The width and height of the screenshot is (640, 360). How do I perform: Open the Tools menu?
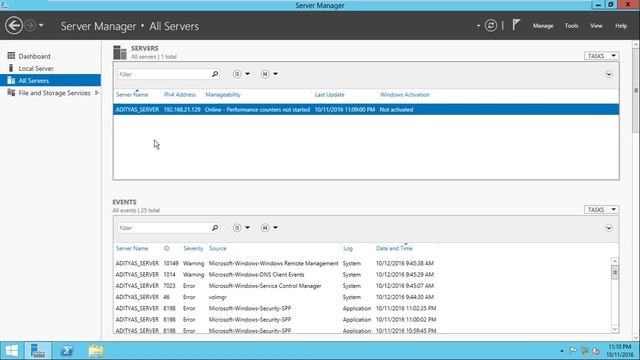(x=571, y=26)
